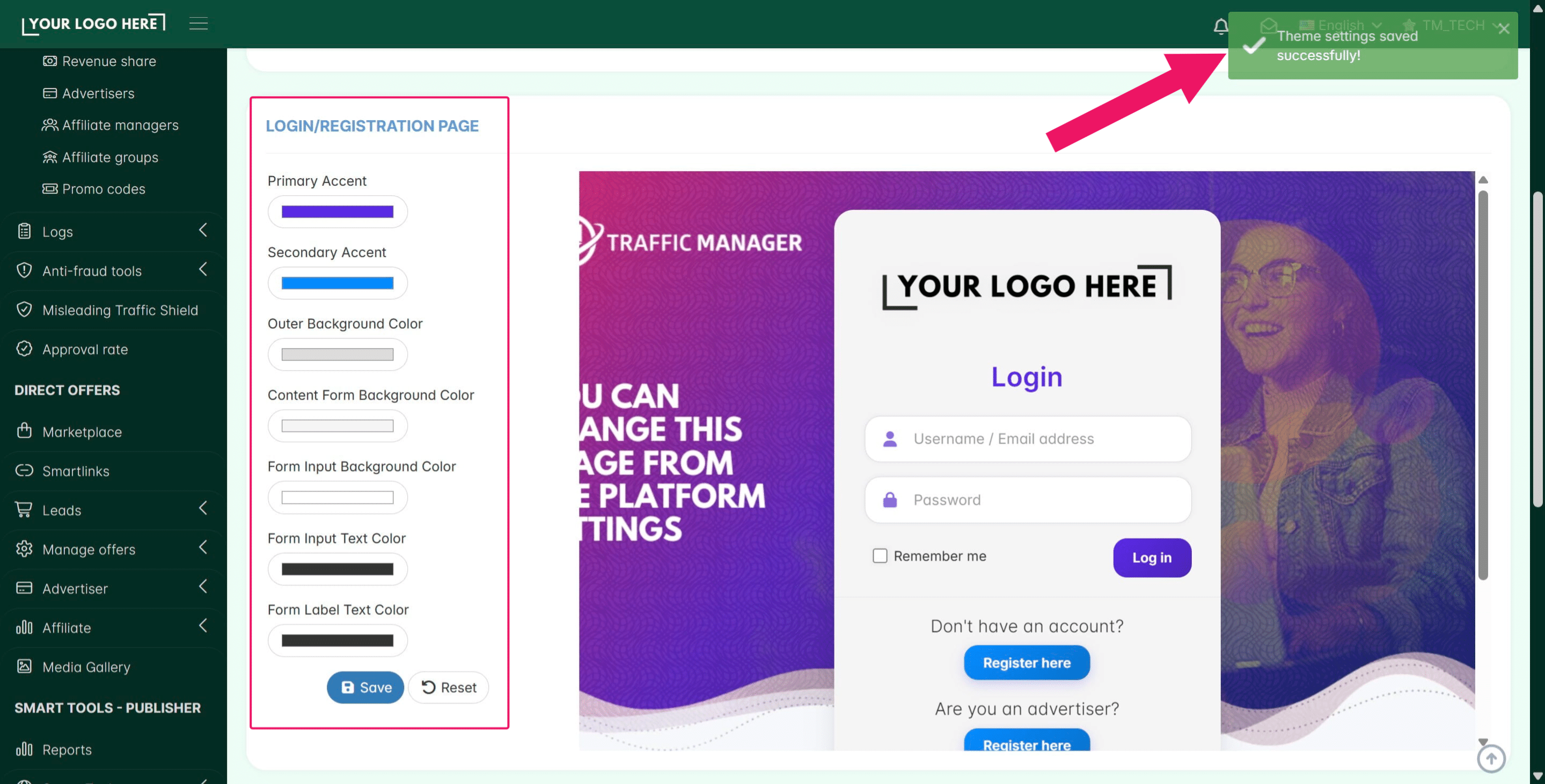
Task: Open the Outer Background Color swatch
Action: tap(338, 355)
